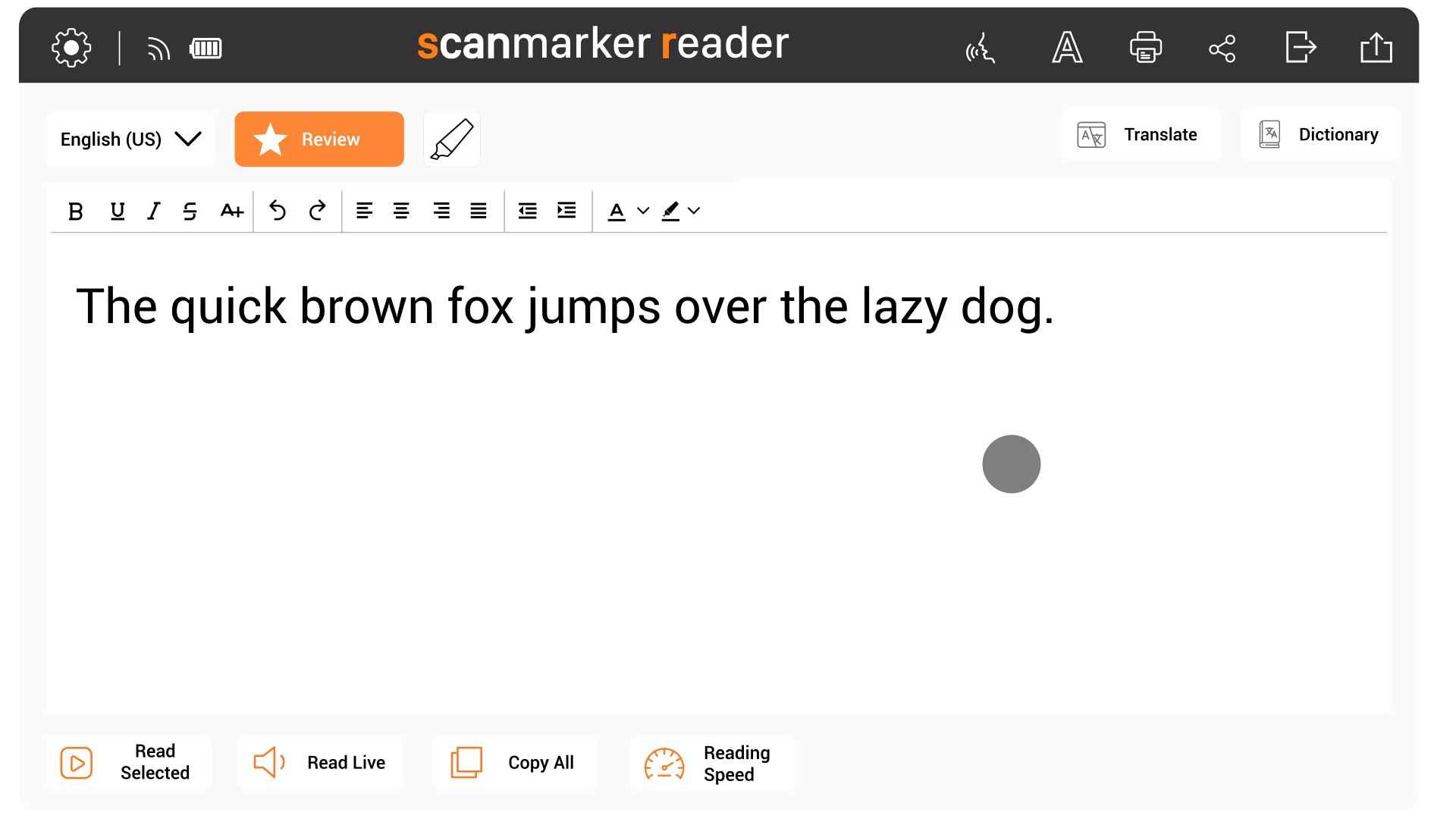This screenshot has height=819, width=1456.
Task: Open the Dictionary lookup icon
Action: tap(1269, 135)
